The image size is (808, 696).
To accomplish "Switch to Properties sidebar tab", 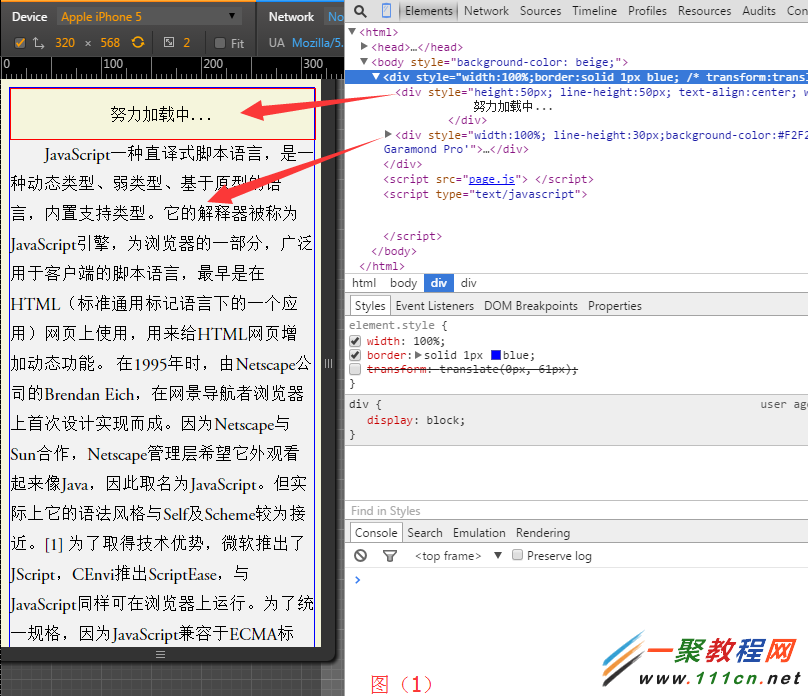I will click(614, 305).
